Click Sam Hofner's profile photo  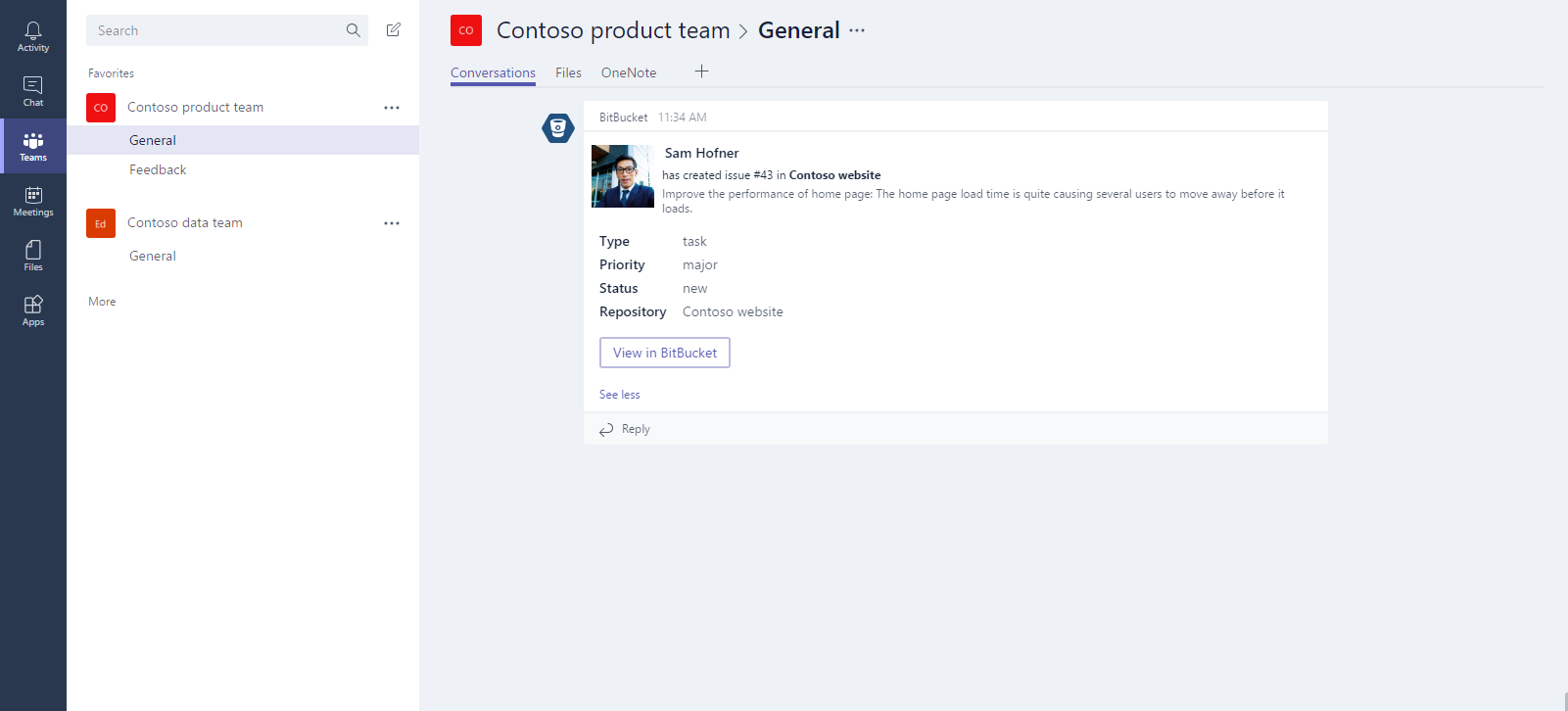623,176
